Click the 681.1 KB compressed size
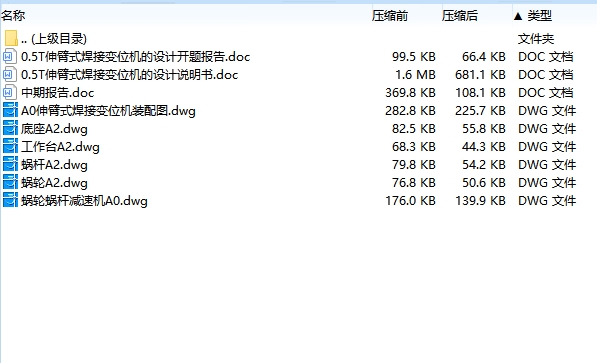This screenshot has height=363, width=597. click(480, 75)
